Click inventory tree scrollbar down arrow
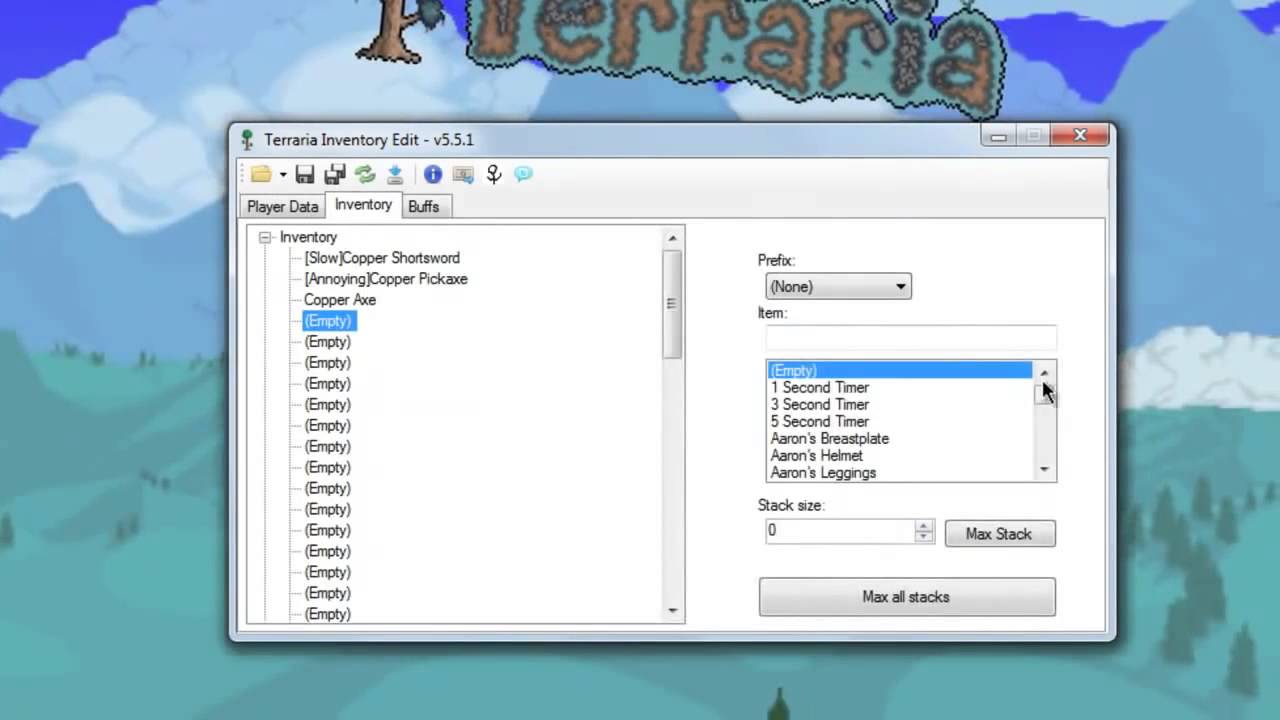The height and width of the screenshot is (720, 1280). point(672,610)
